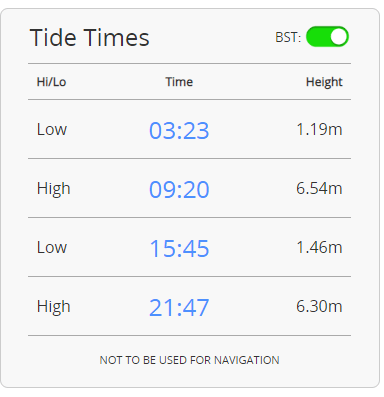Select the 09:20 high tide time
The width and height of the screenshot is (384, 397).
pos(179,190)
